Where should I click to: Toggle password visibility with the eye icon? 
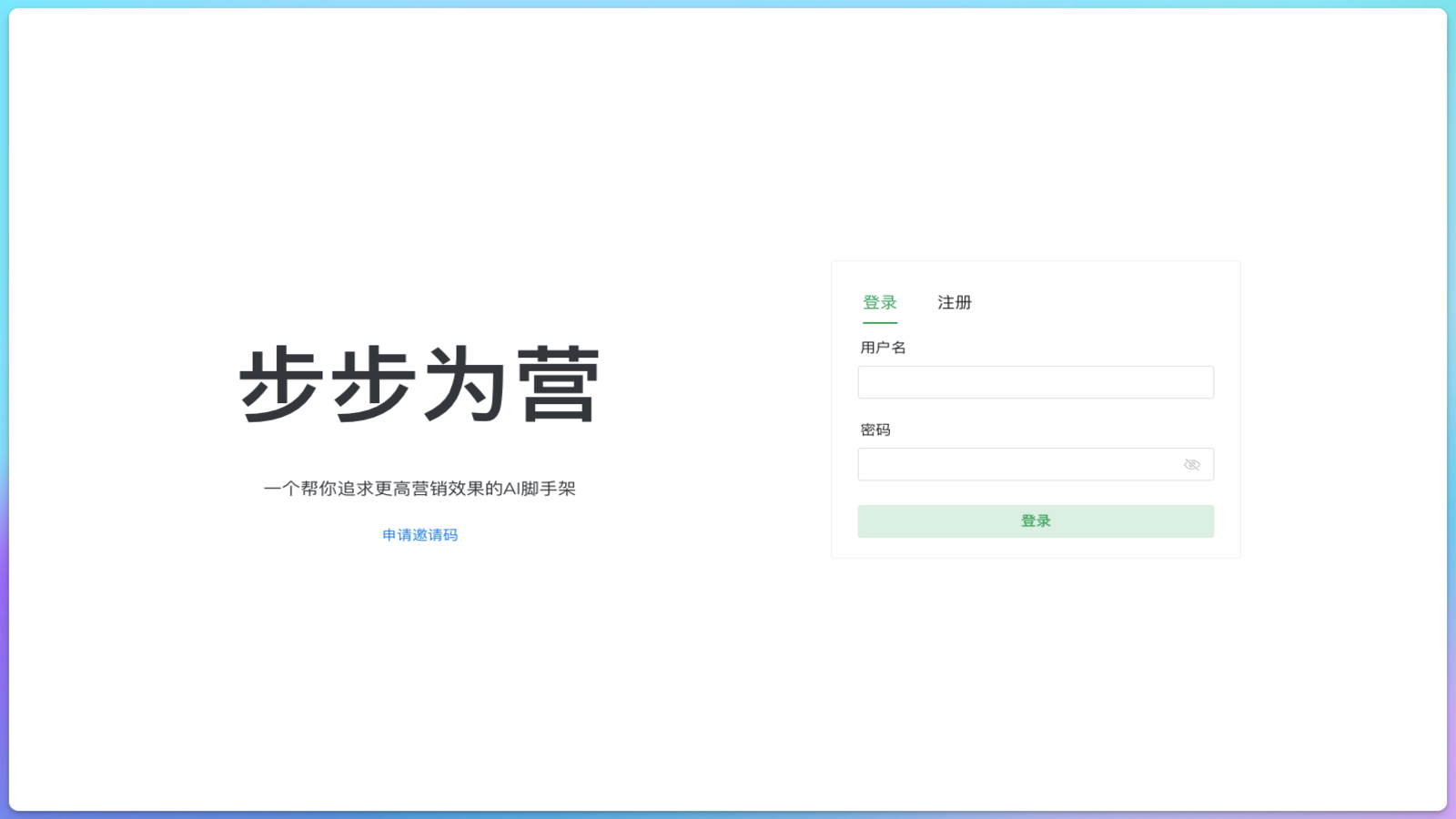(1191, 464)
